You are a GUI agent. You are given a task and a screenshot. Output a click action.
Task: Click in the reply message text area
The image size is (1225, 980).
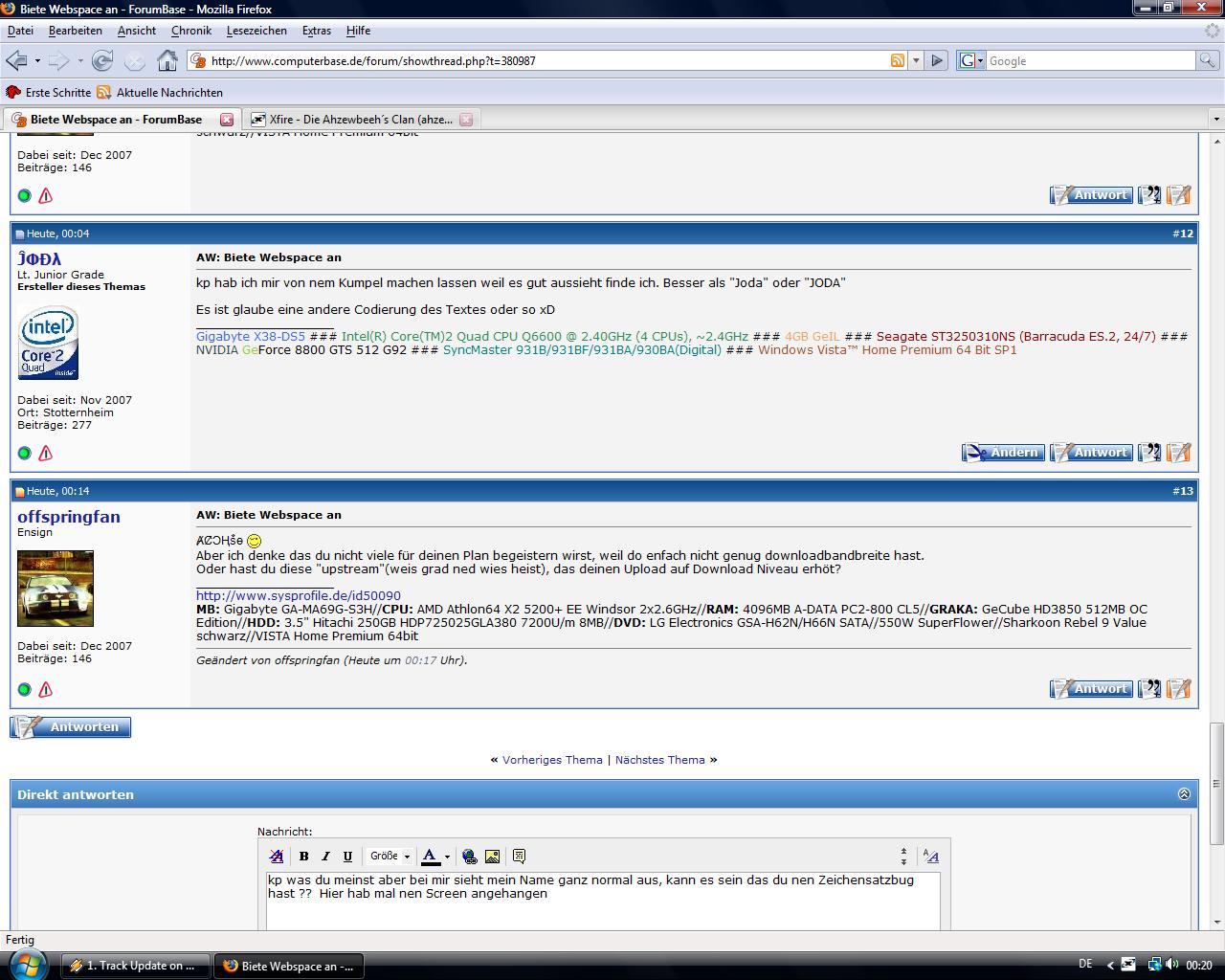[603, 900]
